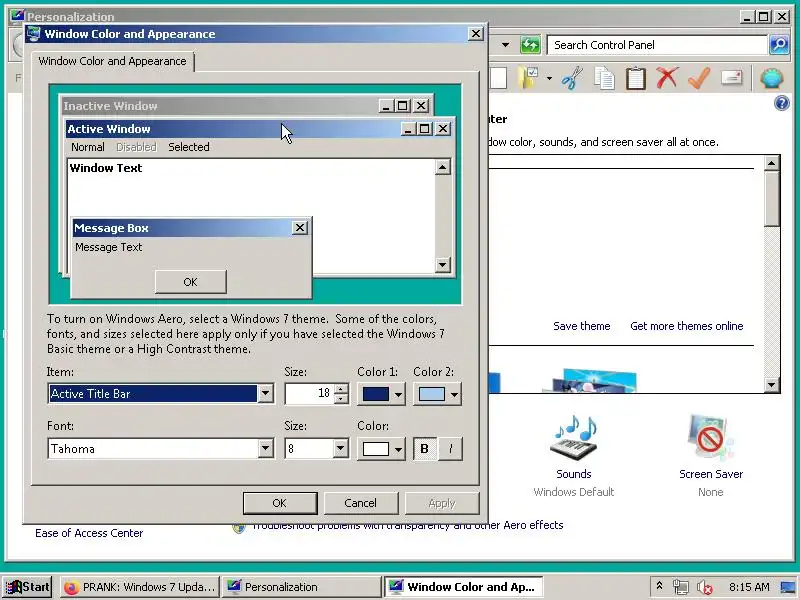Click the folder options toolbar icon

click(528, 78)
